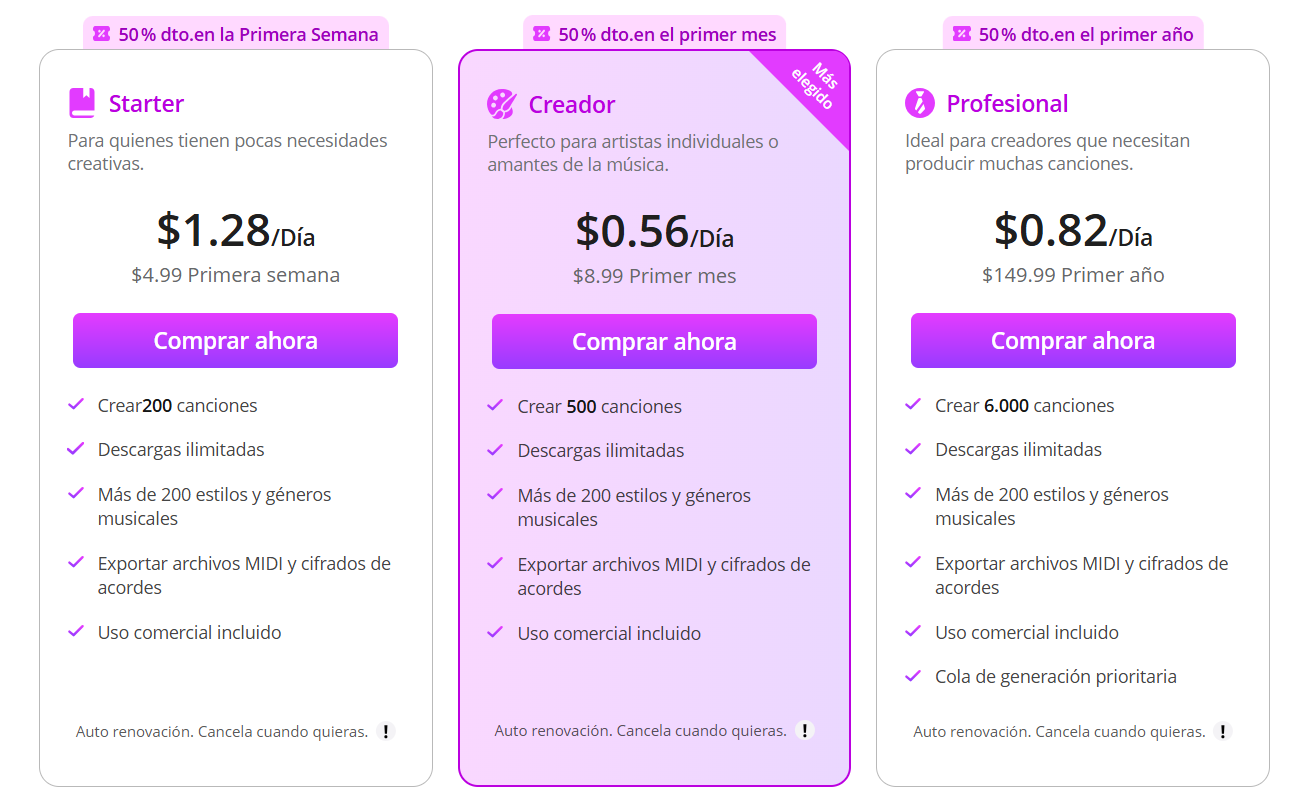Buy the Starter plan with Comprar ahora
This screenshot has width=1310, height=792.
[235, 340]
